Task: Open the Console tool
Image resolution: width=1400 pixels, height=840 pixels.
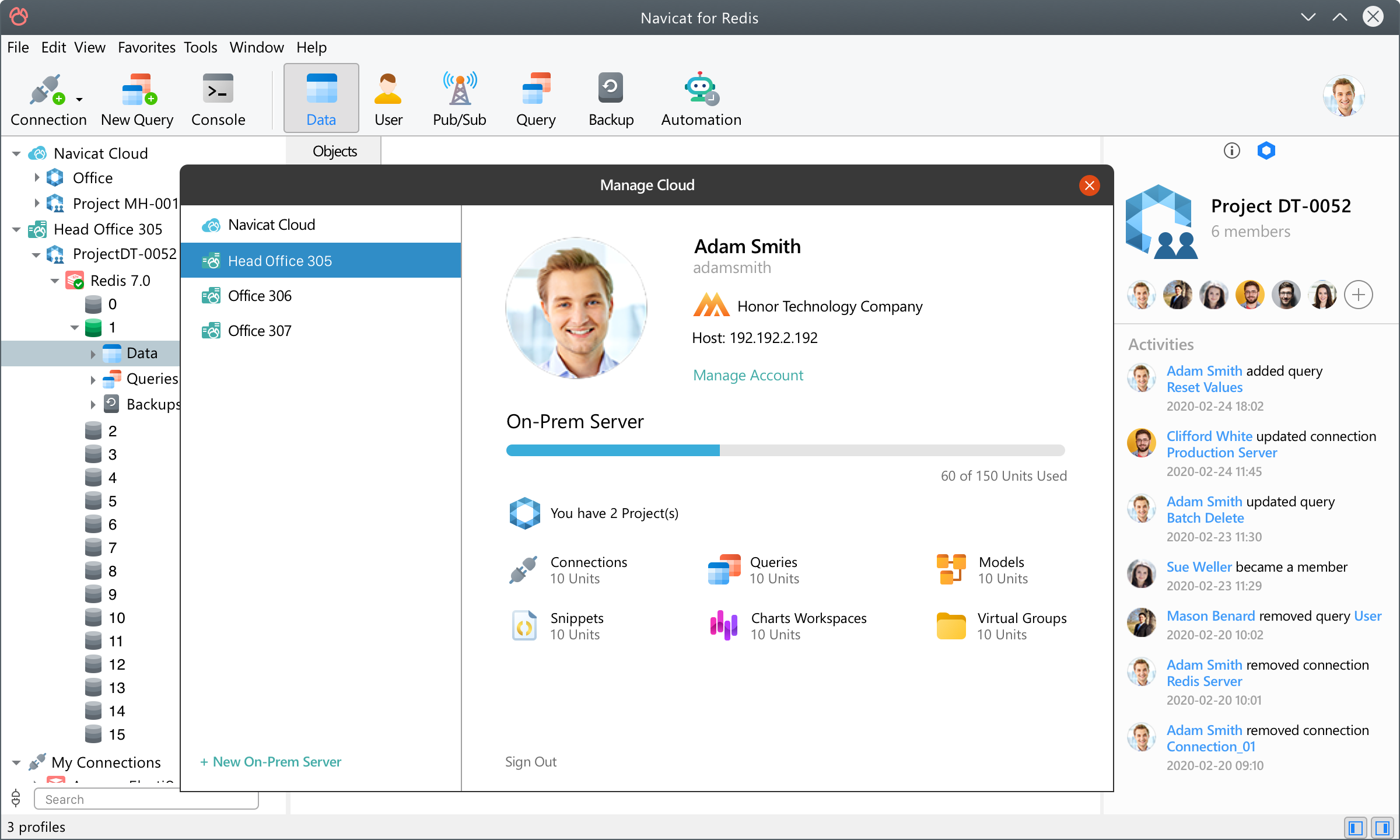Action: 218,99
